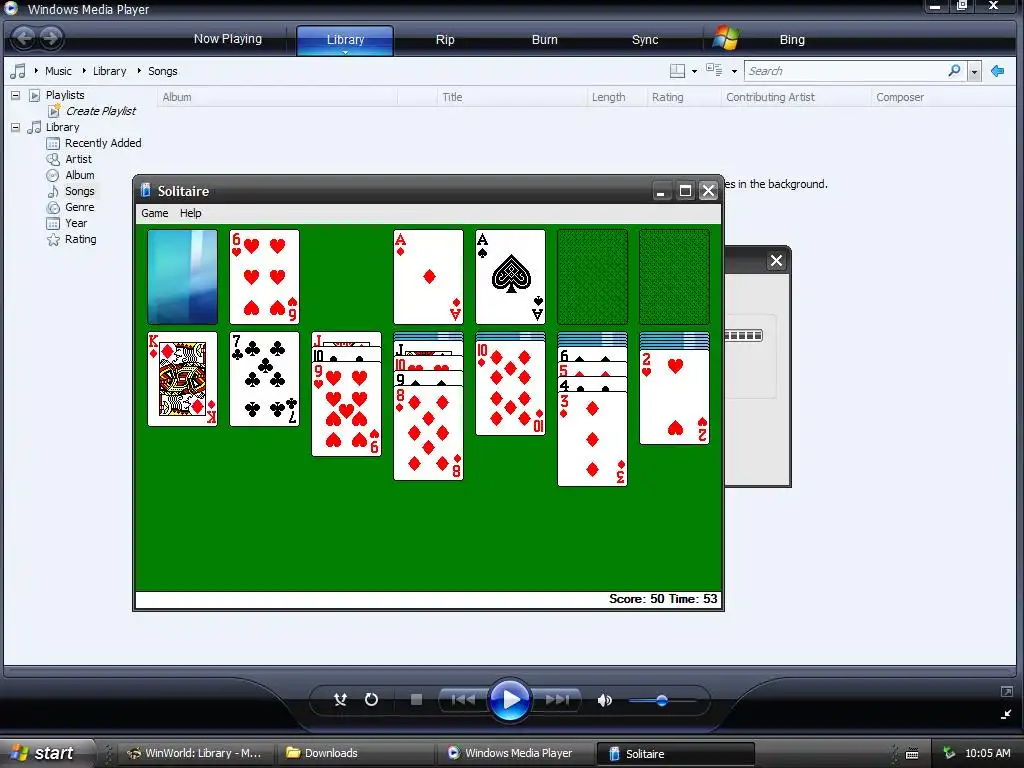Open the Game menu in Solitaire
The width and height of the screenshot is (1024, 768).
coord(154,213)
